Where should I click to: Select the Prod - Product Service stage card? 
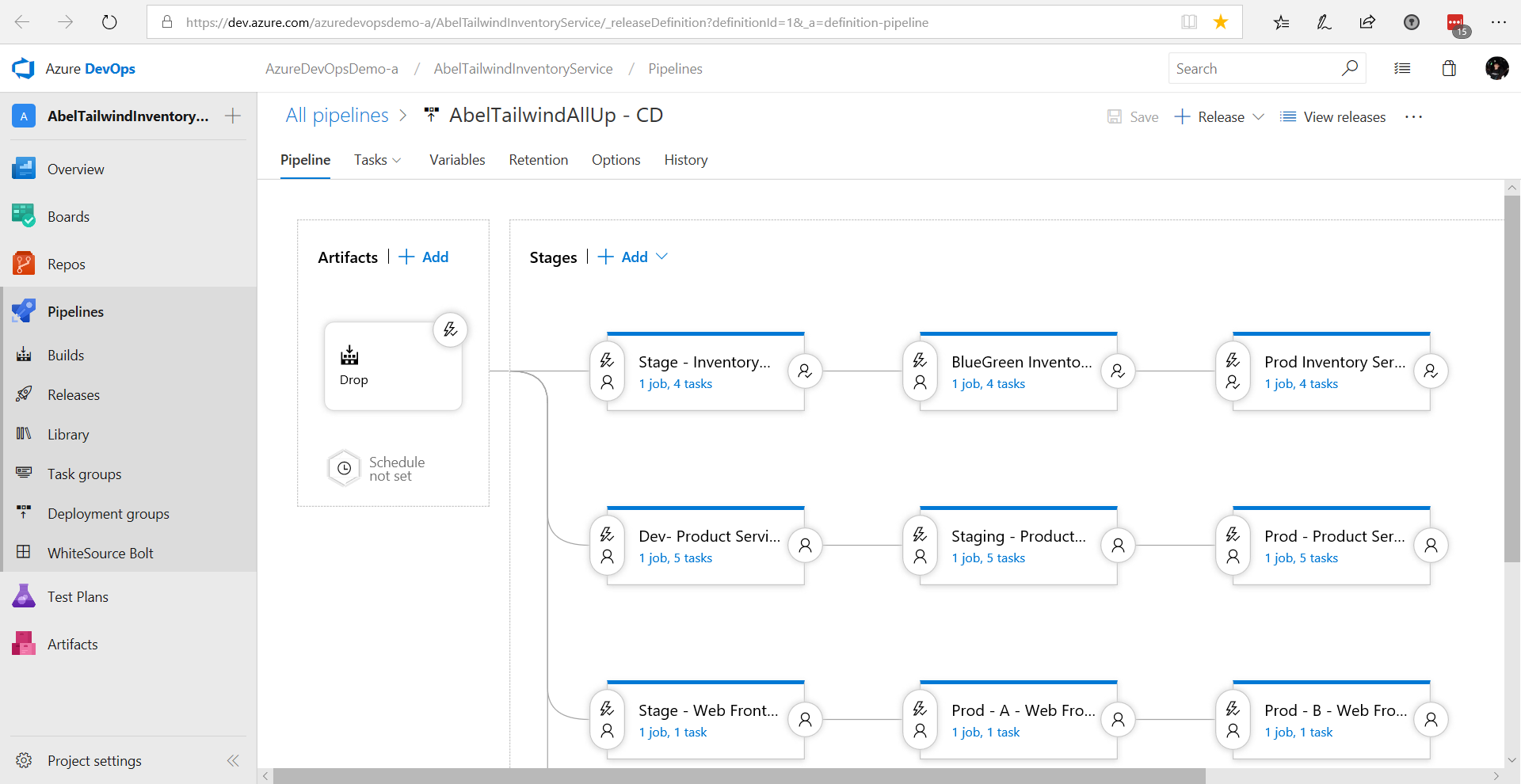tap(1332, 546)
